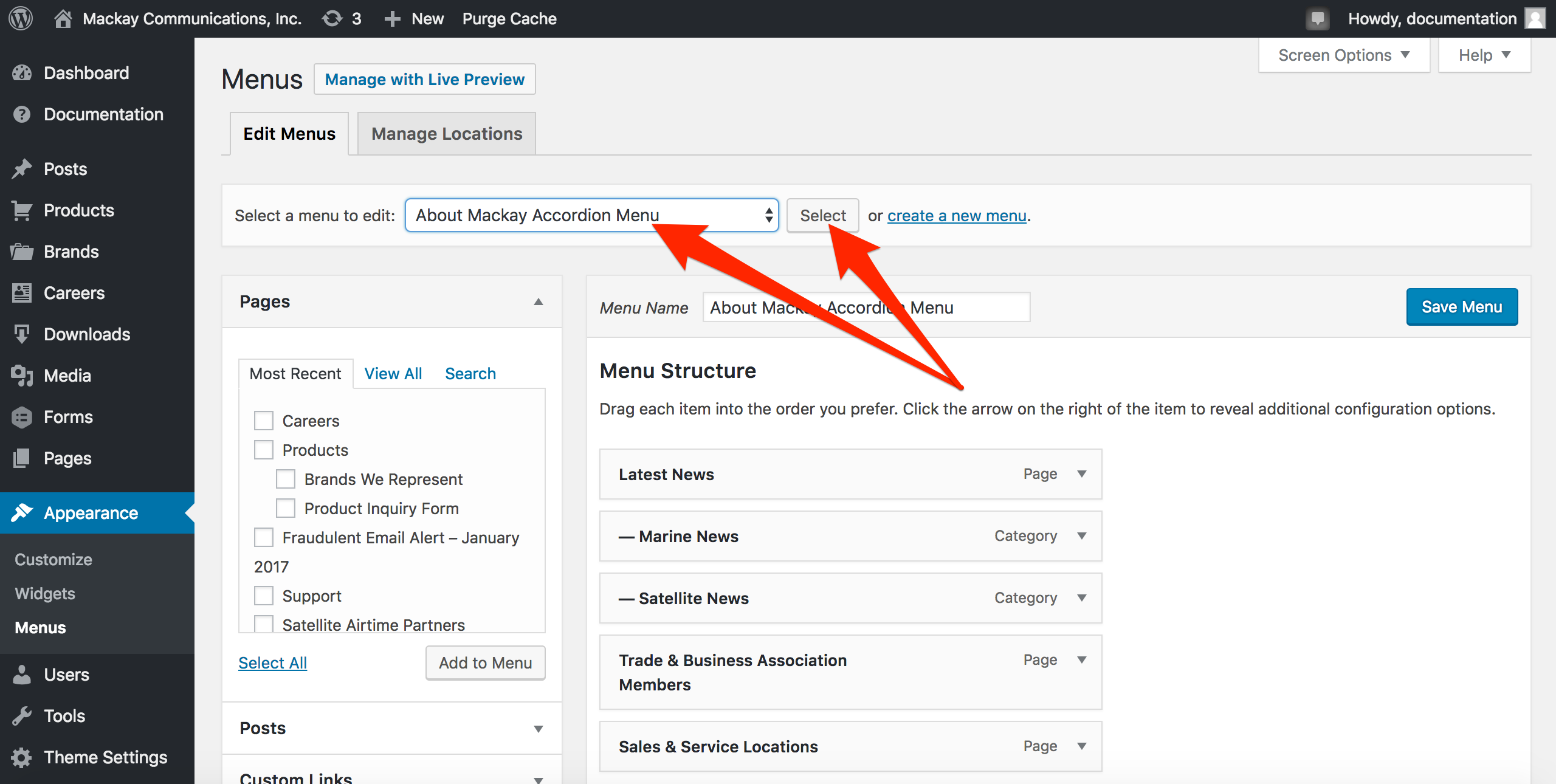1556x784 pixels.
Task: Open the notifications speech bubble icon
Action: click(x=1317, y=19)
